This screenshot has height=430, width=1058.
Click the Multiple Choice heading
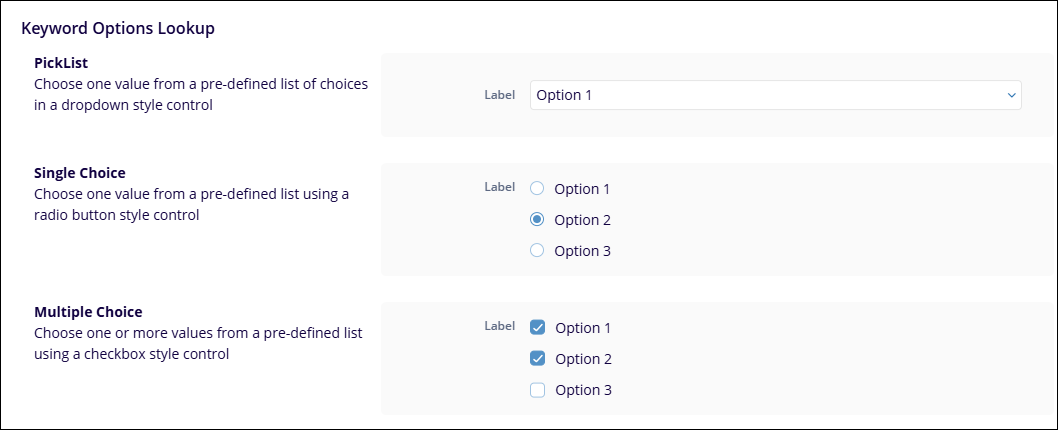[x=88, y=312]
